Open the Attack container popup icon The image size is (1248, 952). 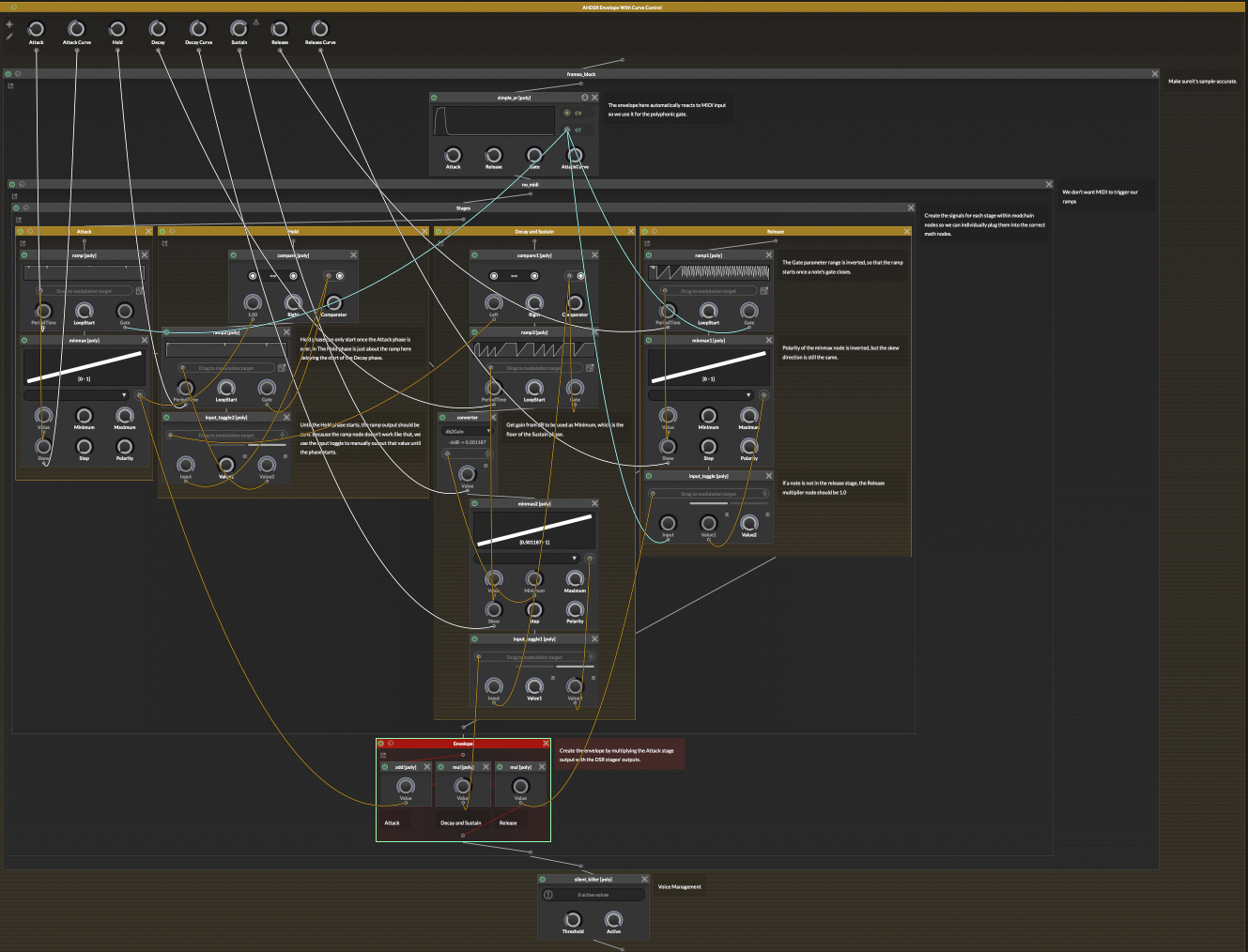23,243
